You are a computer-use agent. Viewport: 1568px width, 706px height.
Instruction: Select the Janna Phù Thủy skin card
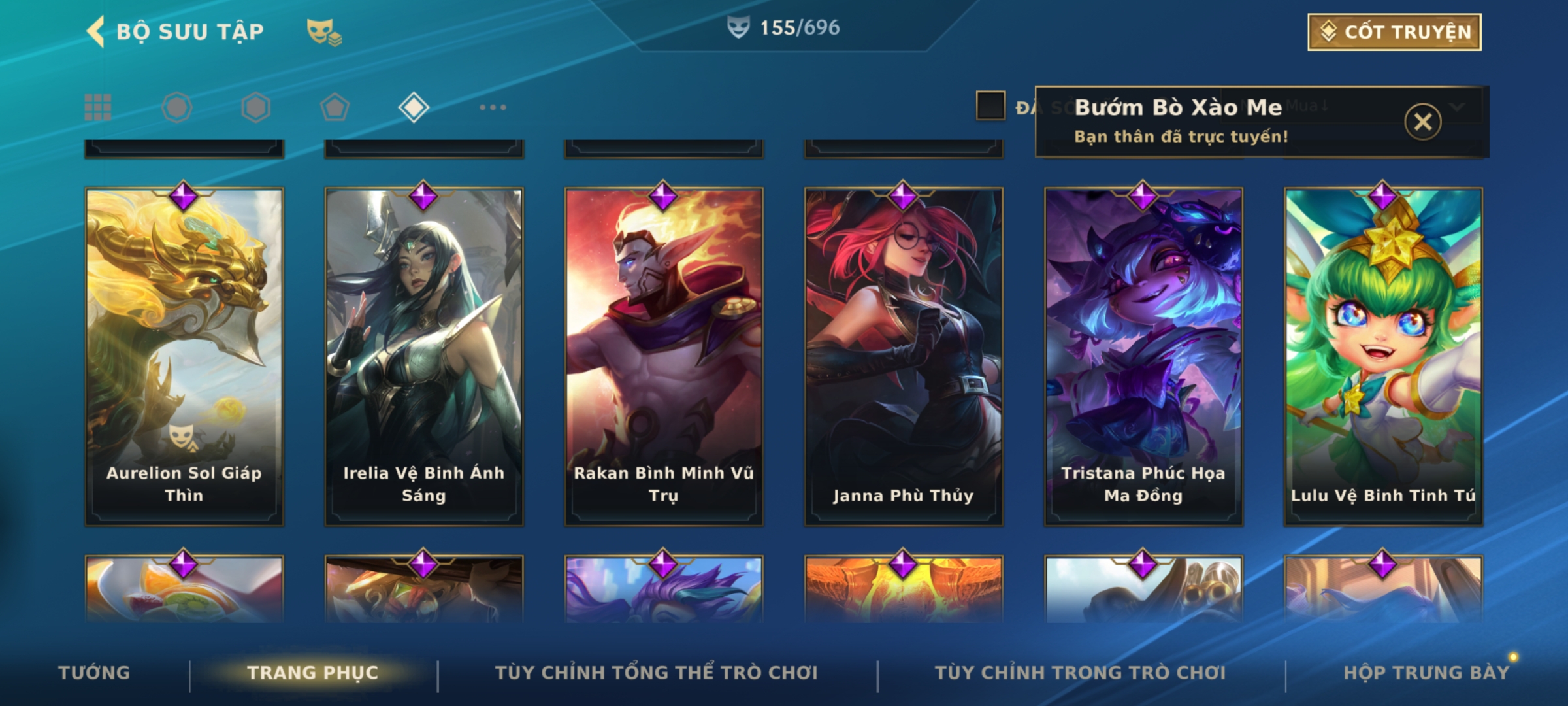tap(904, 357)
